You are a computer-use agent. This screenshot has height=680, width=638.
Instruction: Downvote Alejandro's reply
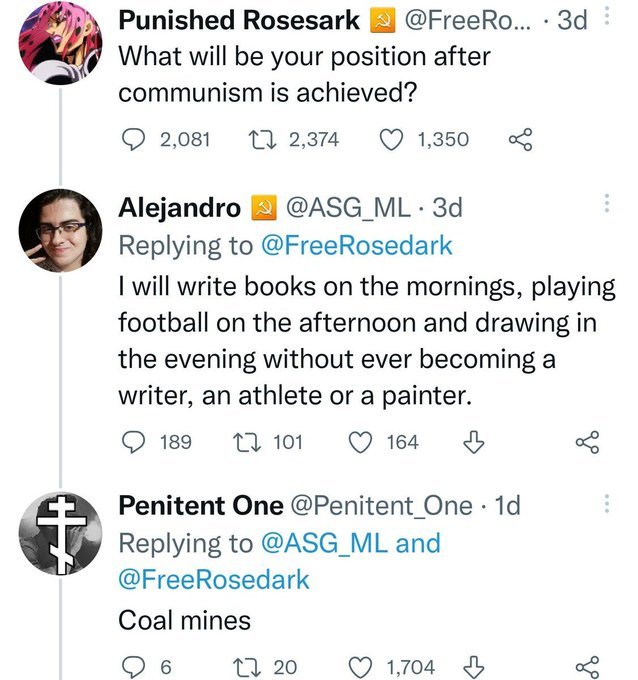pos(474,442)
